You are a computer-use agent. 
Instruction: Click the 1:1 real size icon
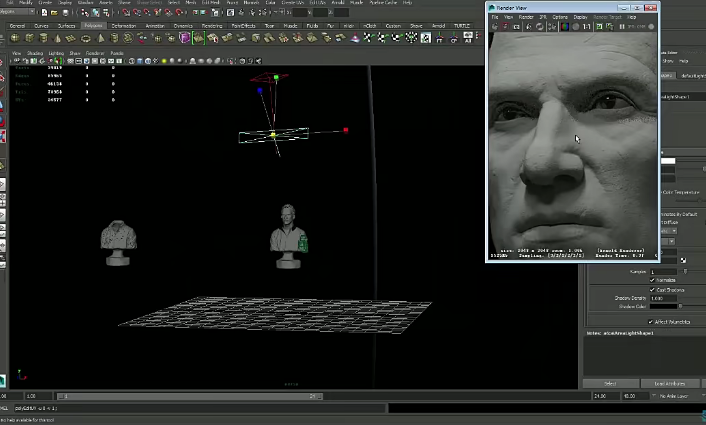(x=589, y=27)
